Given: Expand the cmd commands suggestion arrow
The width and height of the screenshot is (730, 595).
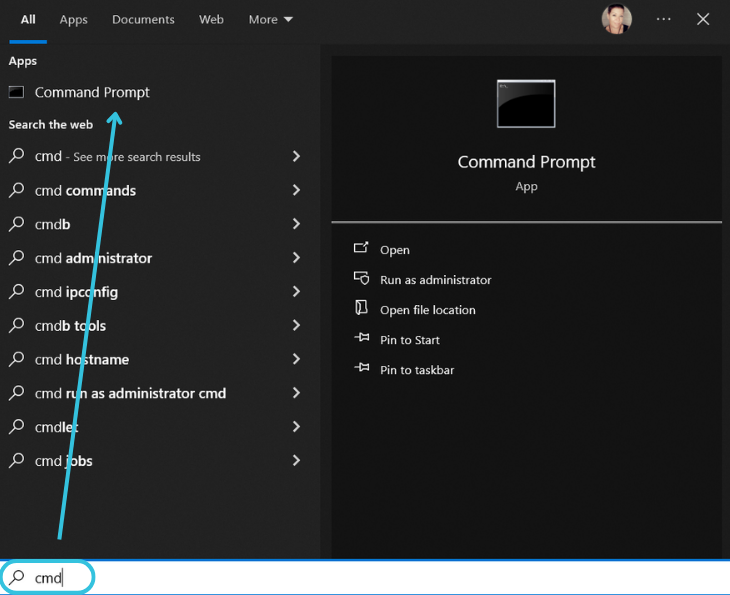Looking at the screenshot, I should coord(296,190).
